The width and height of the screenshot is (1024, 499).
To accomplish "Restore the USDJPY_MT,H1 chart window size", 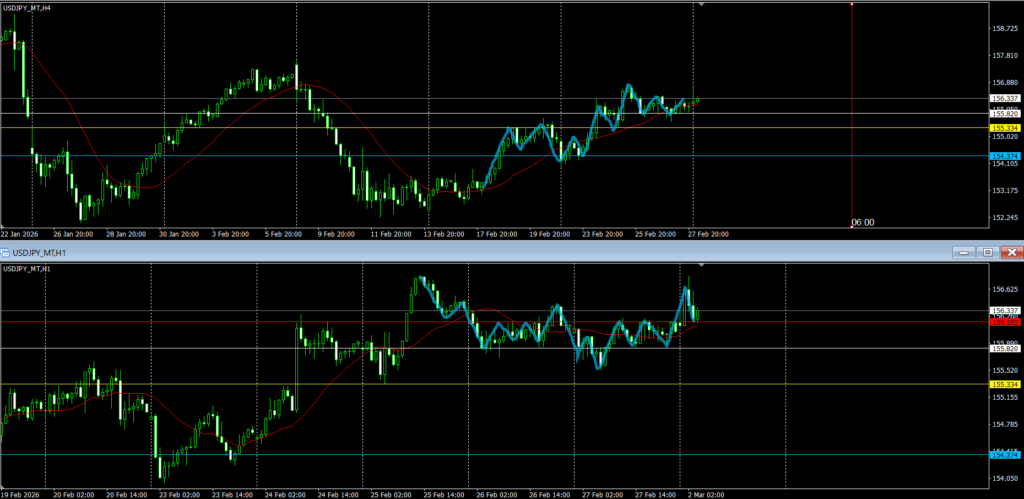I will click(987, 253).
